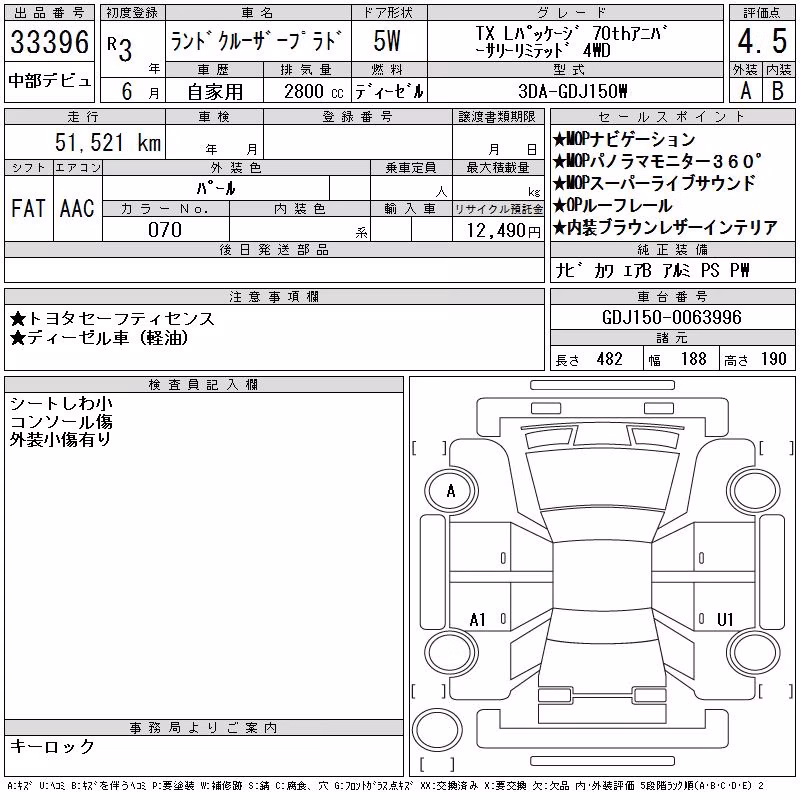This screenshot has width=800, height=800.
Task: Select the interior grade B
Action: (x=778, y=91)
